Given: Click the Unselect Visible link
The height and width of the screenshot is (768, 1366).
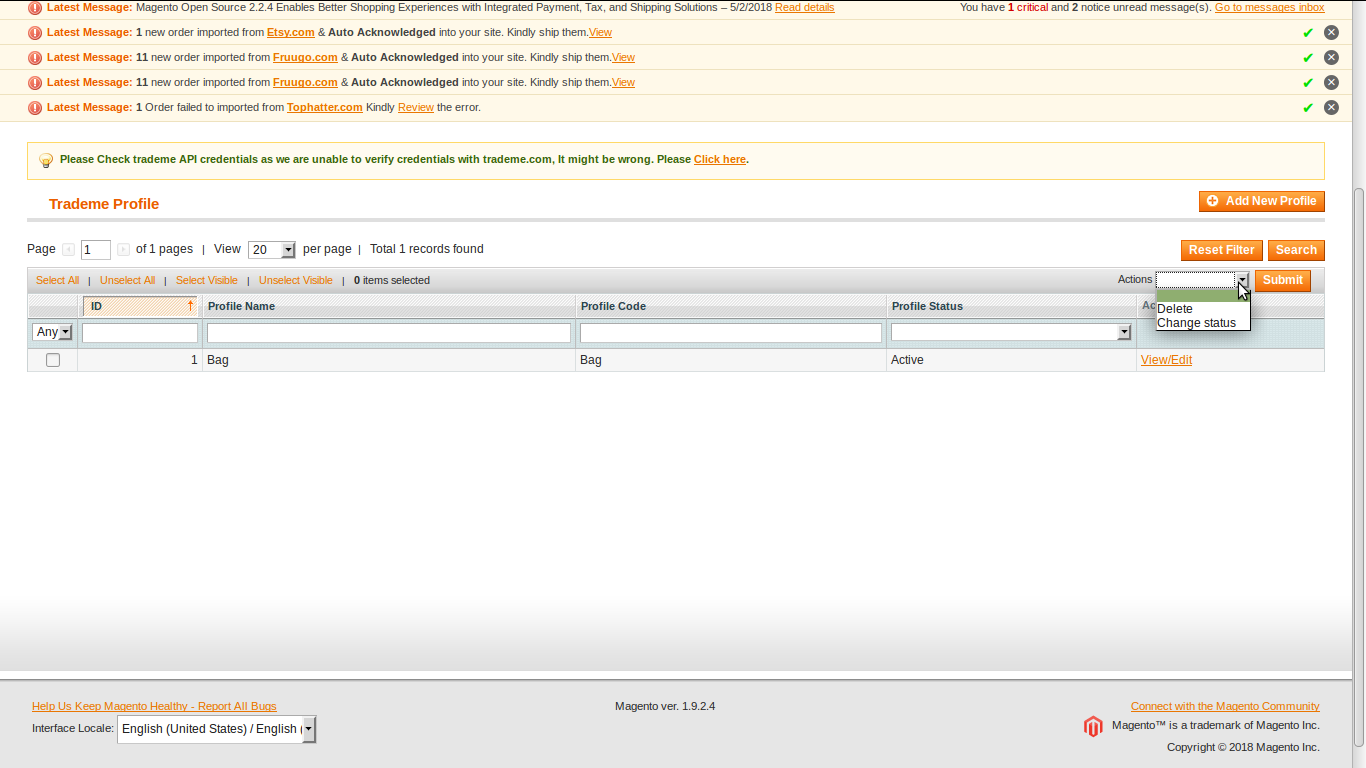Looking at the screenshot, I should pos(296,280).
